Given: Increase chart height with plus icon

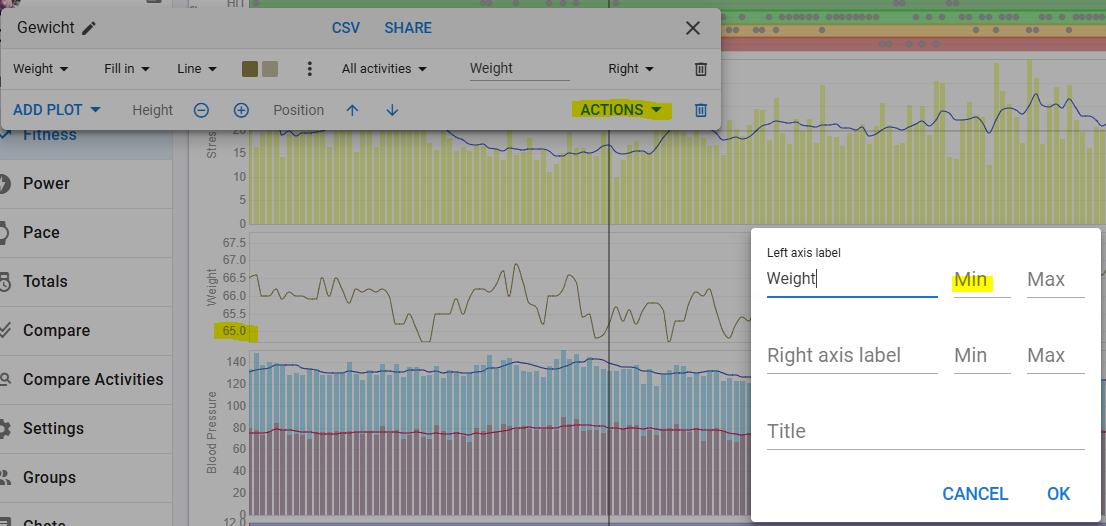Looking at the screenshot, I should tap(241, 110).
